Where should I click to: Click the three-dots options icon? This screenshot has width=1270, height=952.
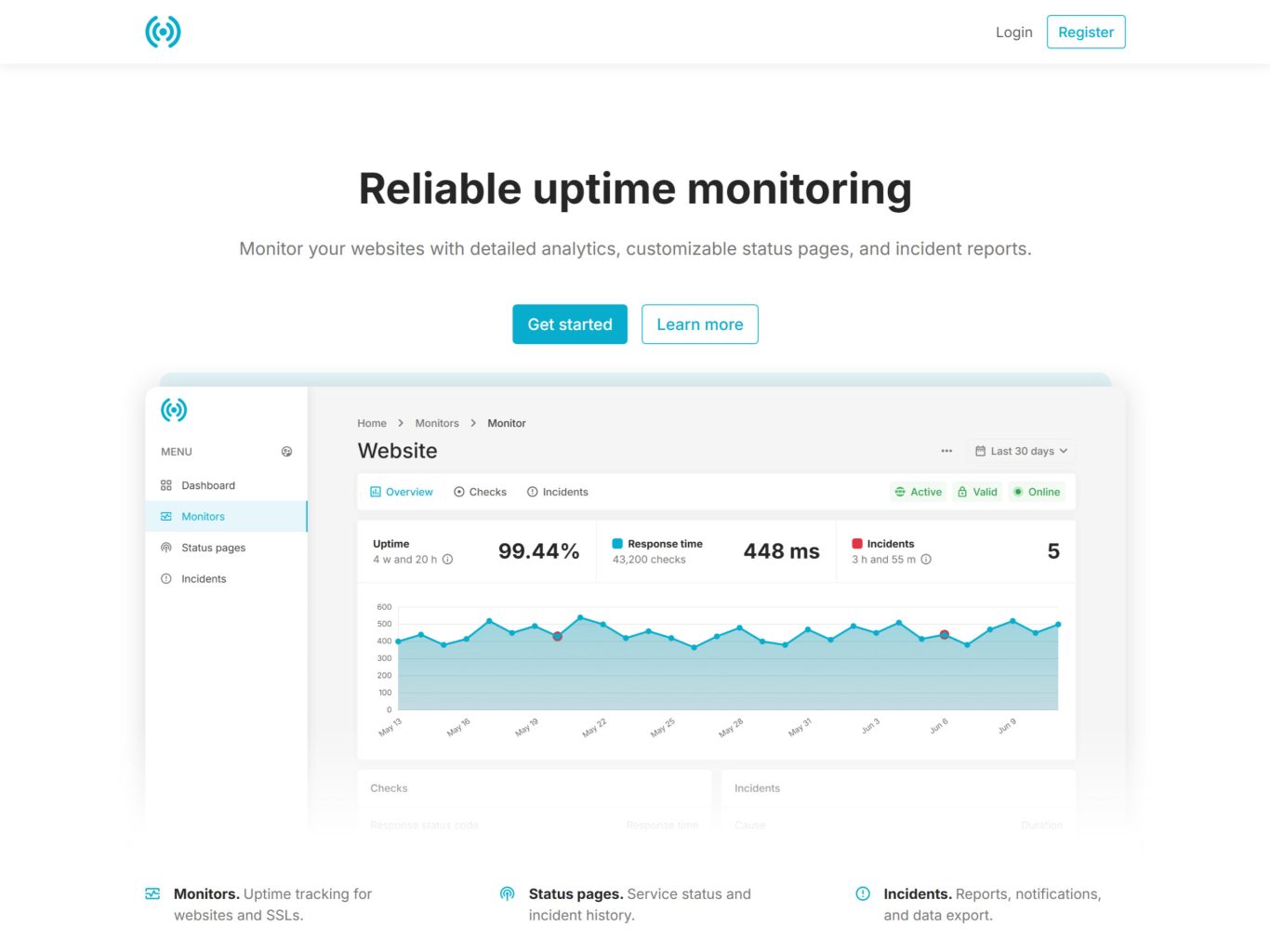[946, 451]
